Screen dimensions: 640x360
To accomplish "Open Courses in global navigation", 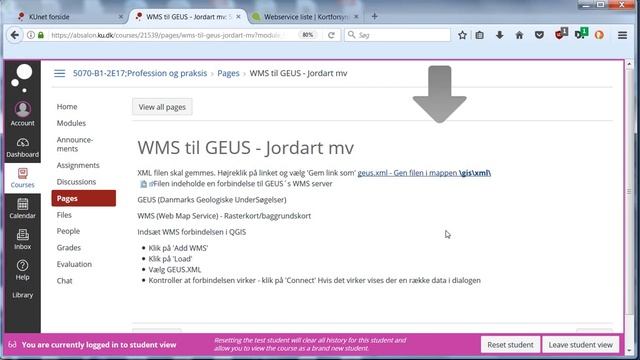I will tap(22, 178).
